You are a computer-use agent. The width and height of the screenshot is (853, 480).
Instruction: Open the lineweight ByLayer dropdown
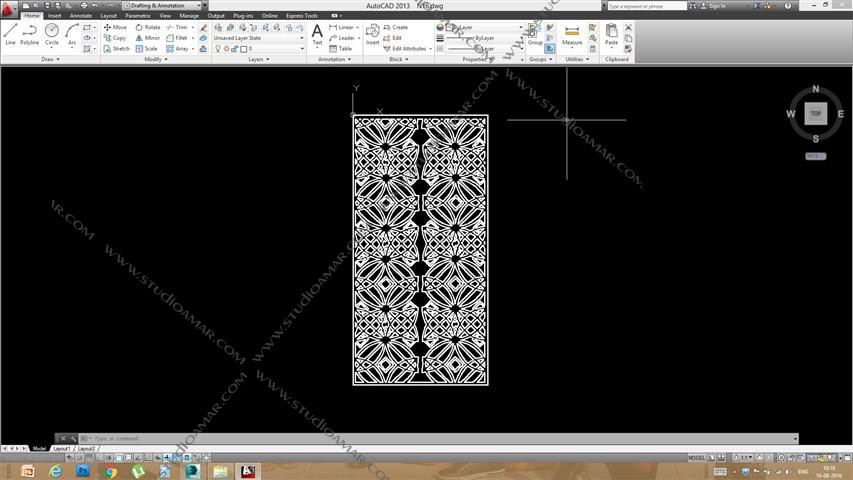(x=484, y=38)
